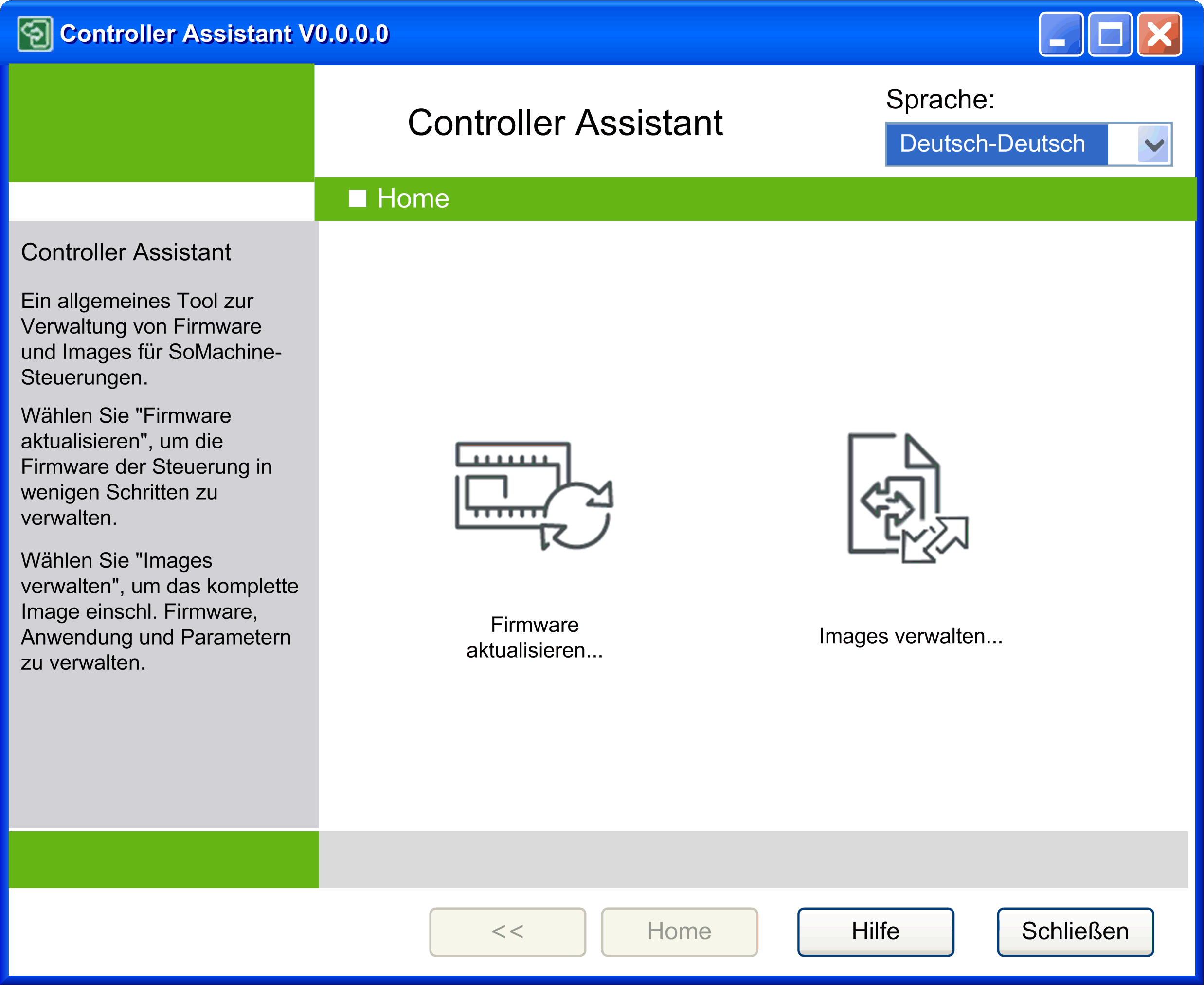Click the Home breadcrumb in green bar
1204x985 pixels.
[413, 198]
